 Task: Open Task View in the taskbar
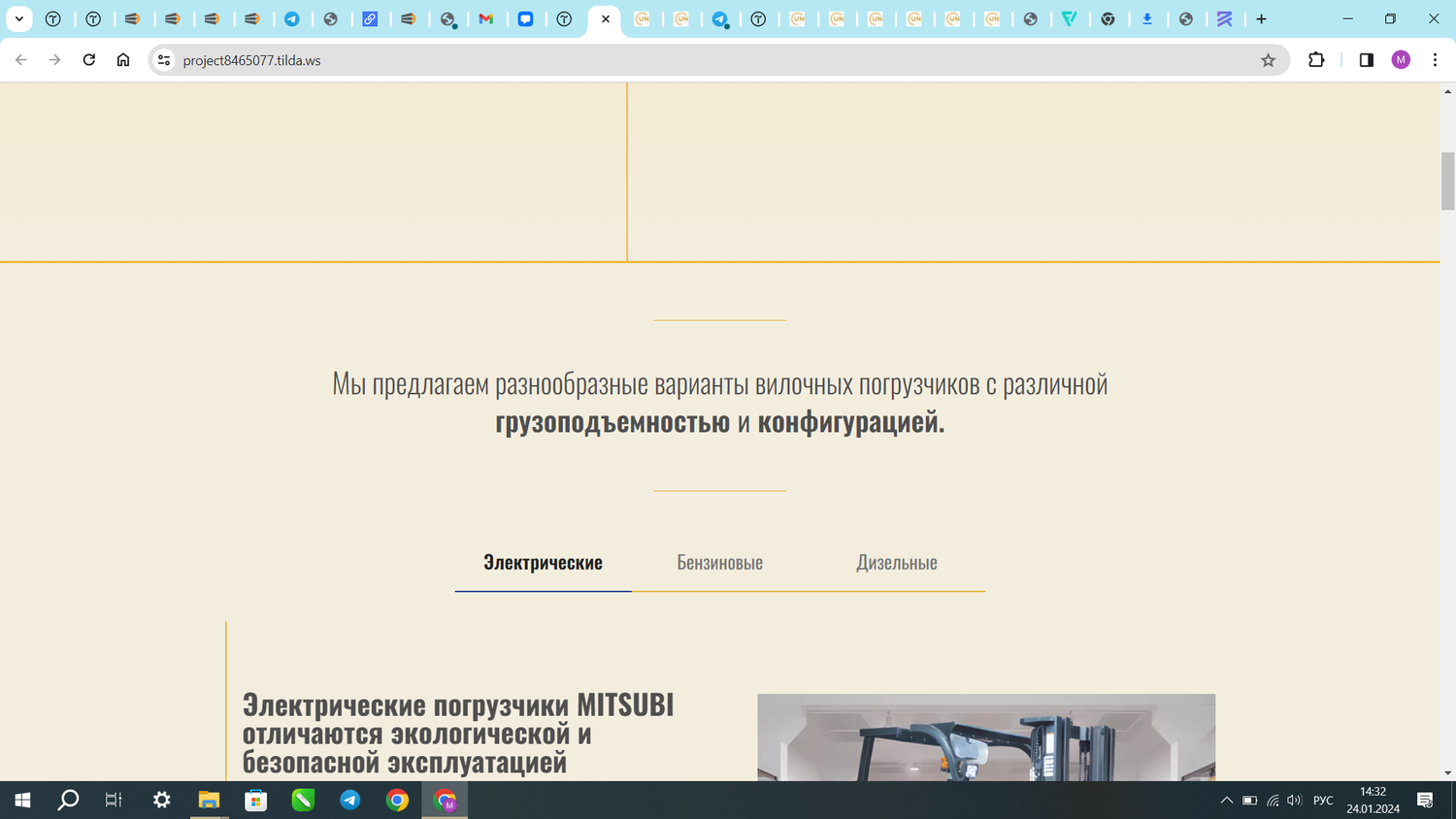pos(114,801)
